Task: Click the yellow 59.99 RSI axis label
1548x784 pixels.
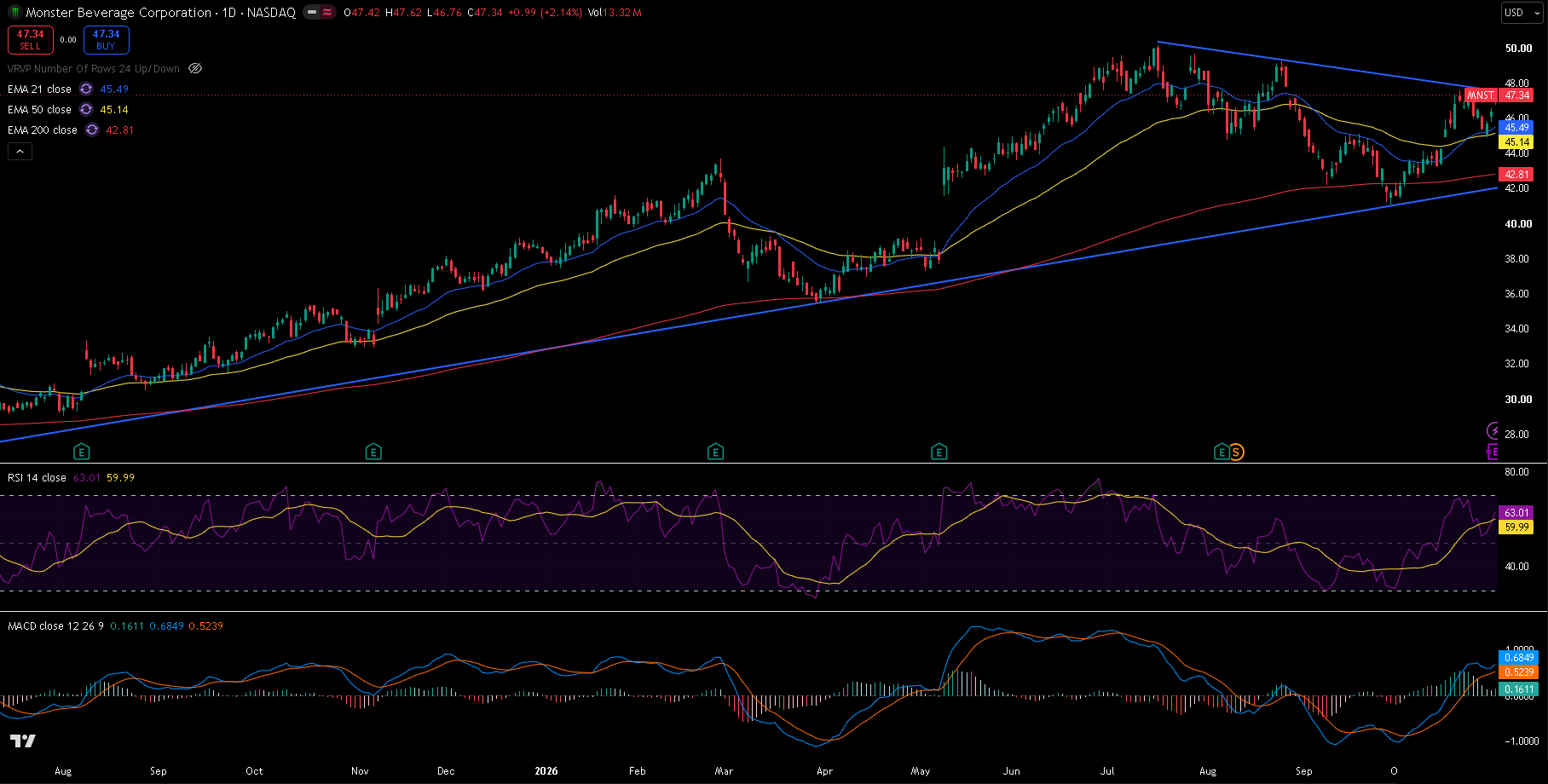Action: click(x=1516, y=527)
